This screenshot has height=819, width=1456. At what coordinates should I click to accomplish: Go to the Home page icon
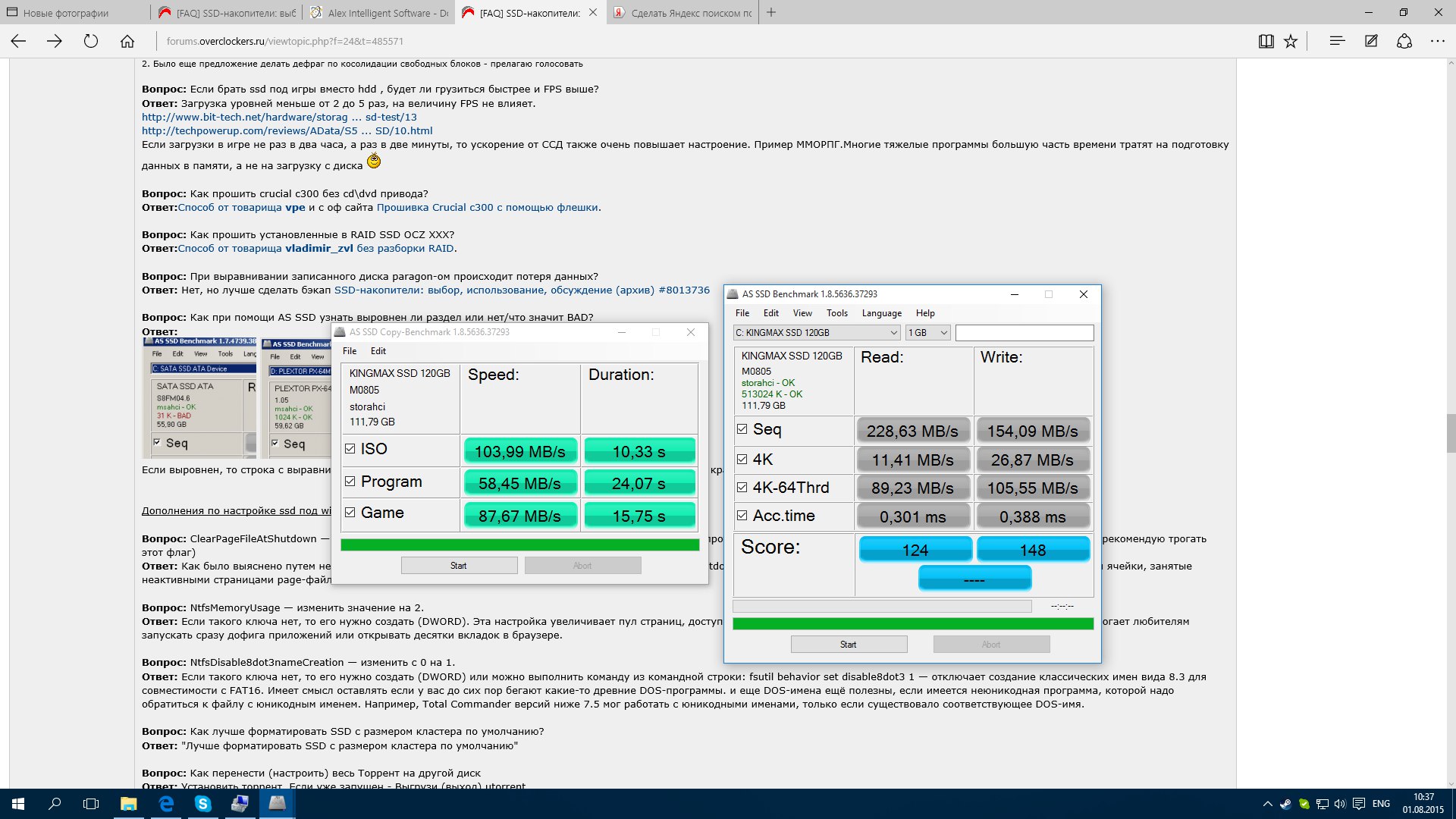(127, 42)
